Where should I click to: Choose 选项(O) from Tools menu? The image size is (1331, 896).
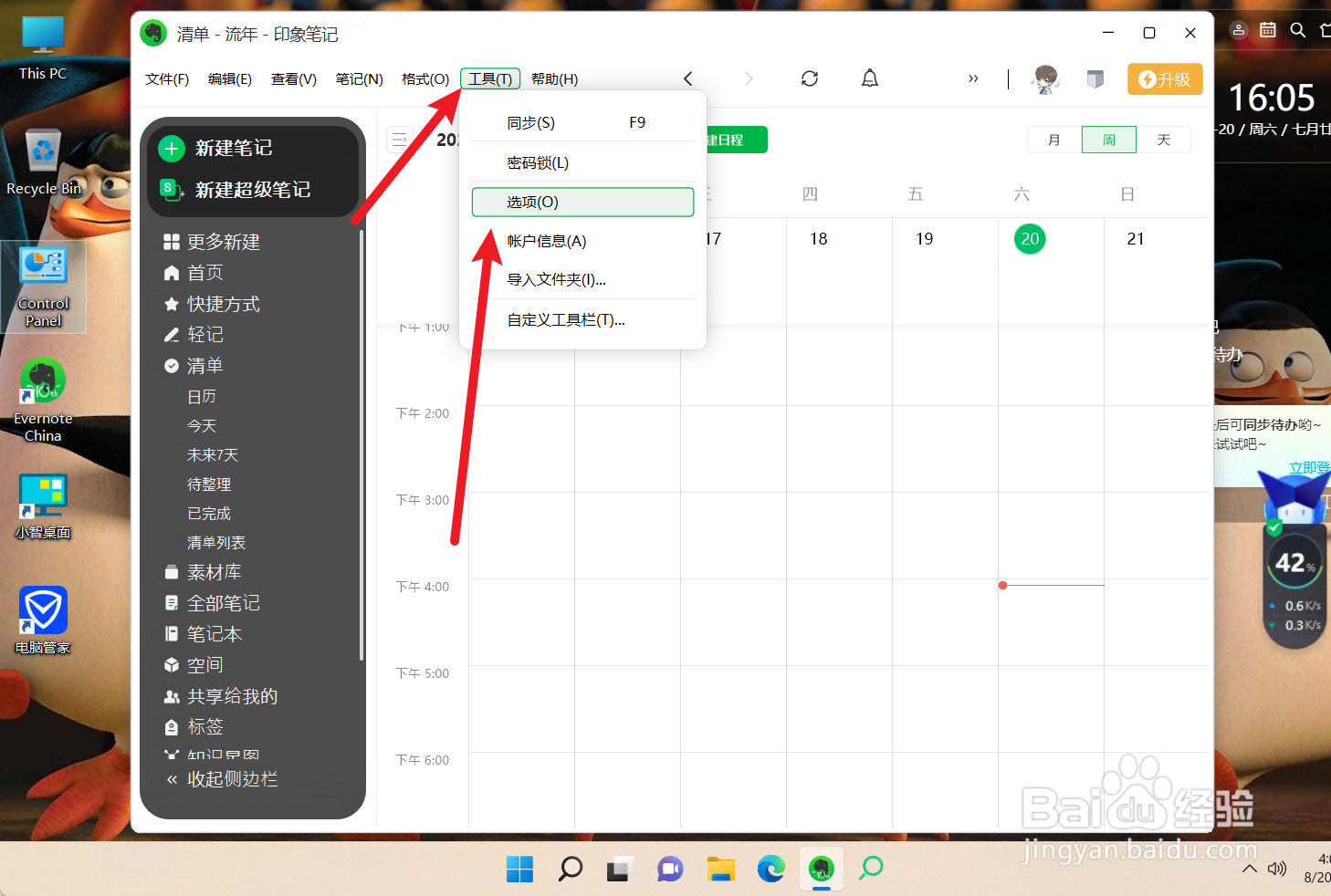coord(582,202)
